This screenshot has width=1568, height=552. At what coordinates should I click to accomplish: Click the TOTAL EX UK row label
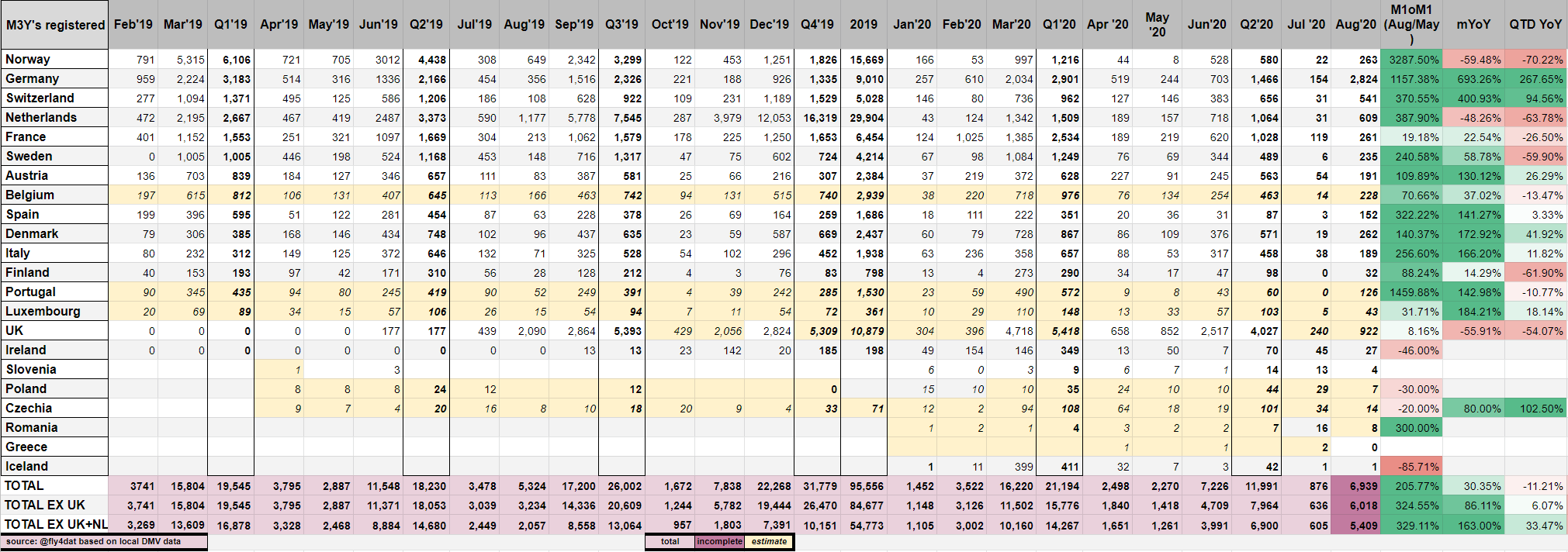(54, 505)
